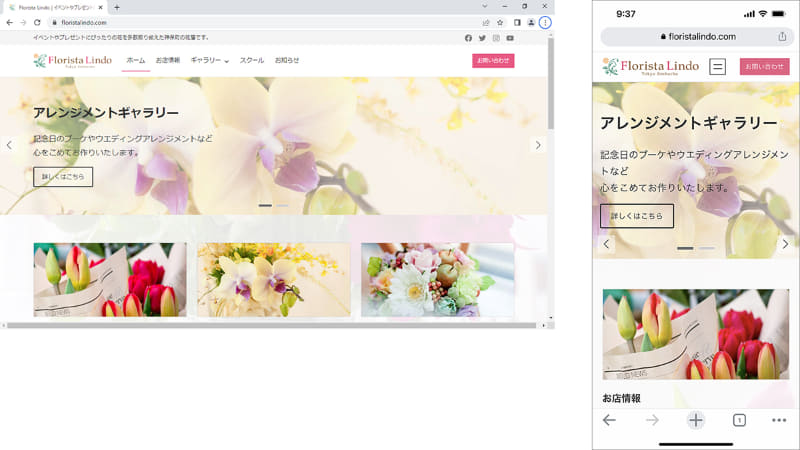Tap the mobile browser forward arrow
Image resolution: width=800 pixels, height=450 pixels.
coord(652,420)
